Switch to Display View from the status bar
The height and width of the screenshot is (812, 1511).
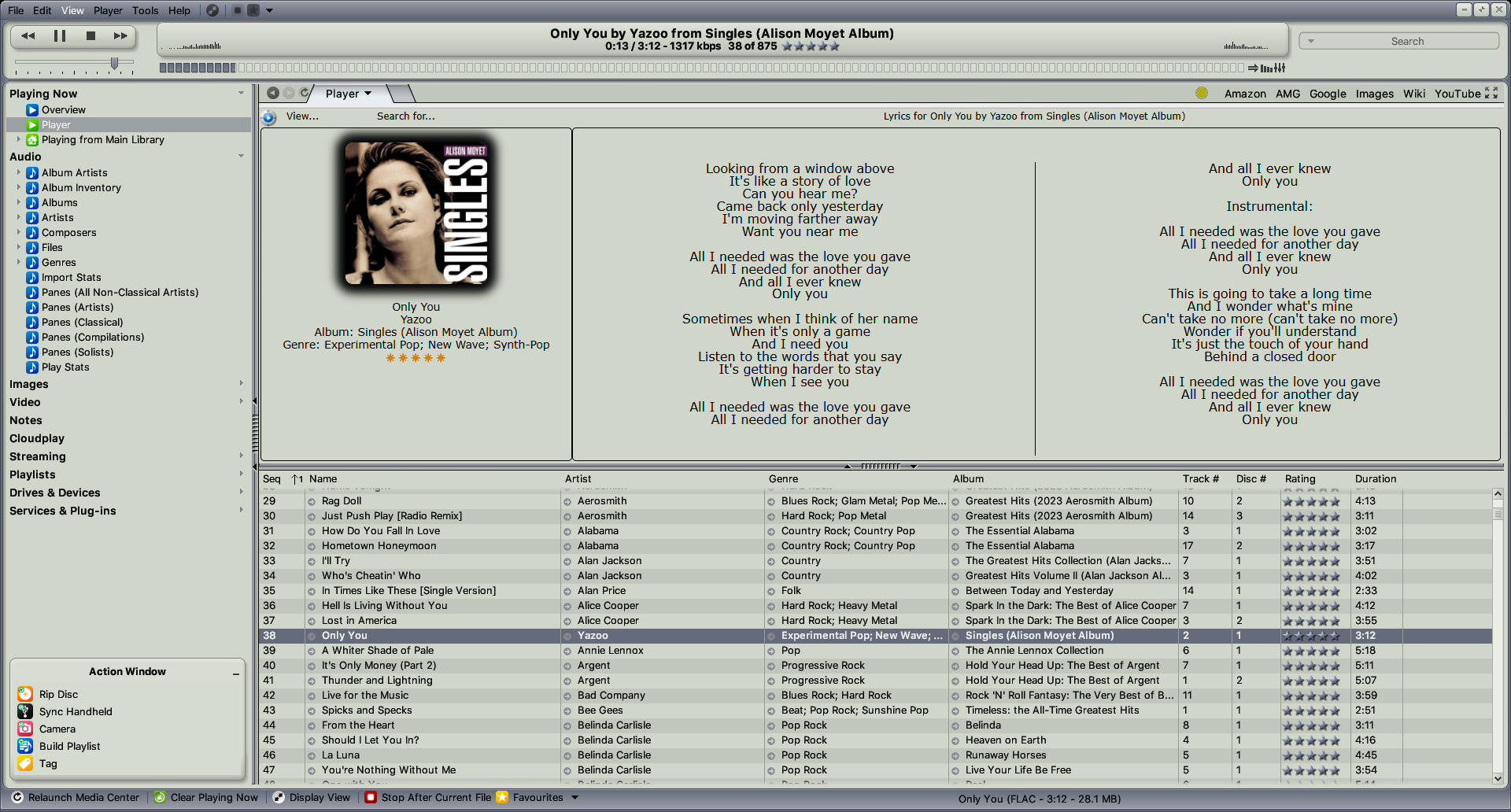[311, 797]
